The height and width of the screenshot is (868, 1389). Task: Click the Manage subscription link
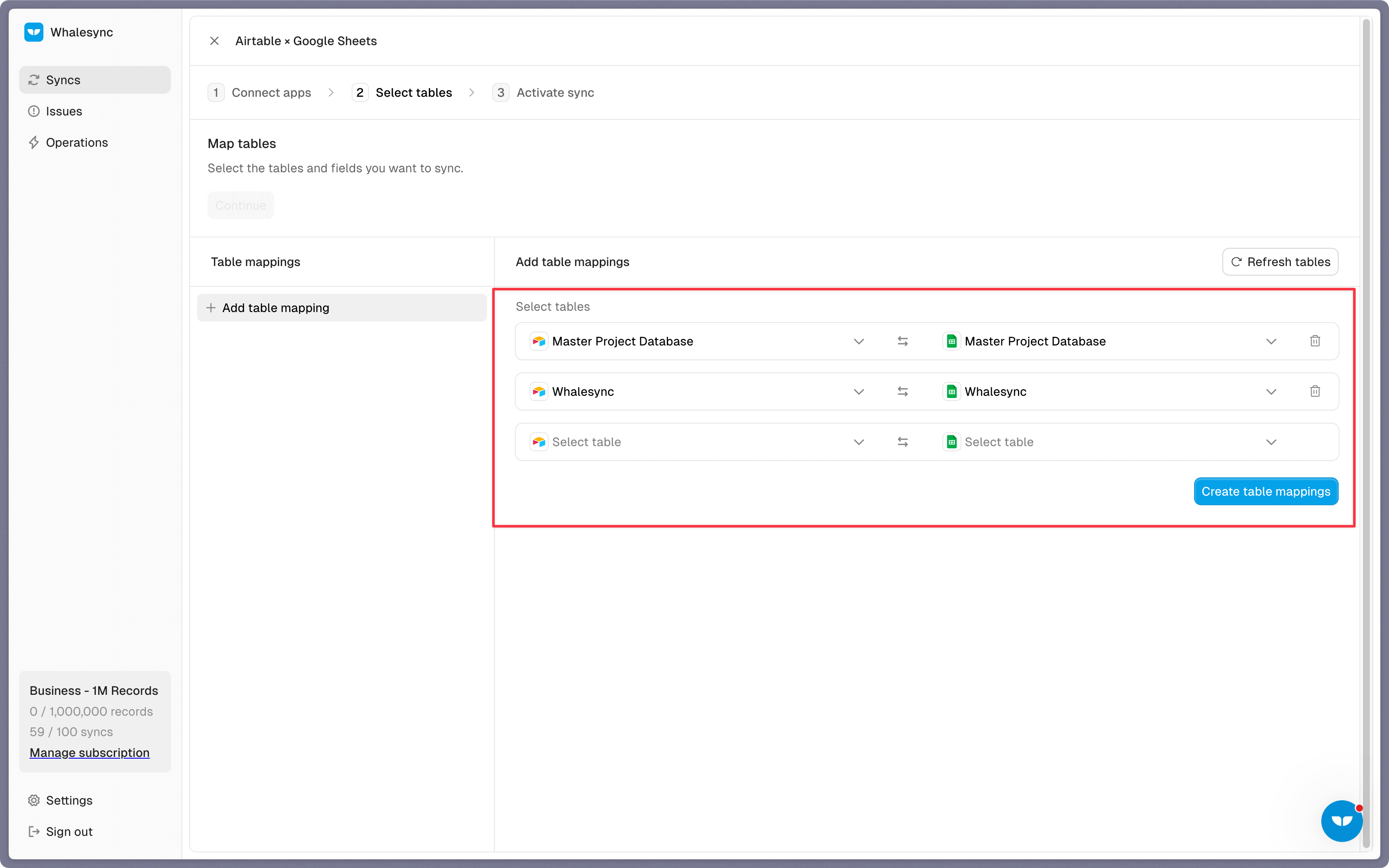[x=89, y=753]
